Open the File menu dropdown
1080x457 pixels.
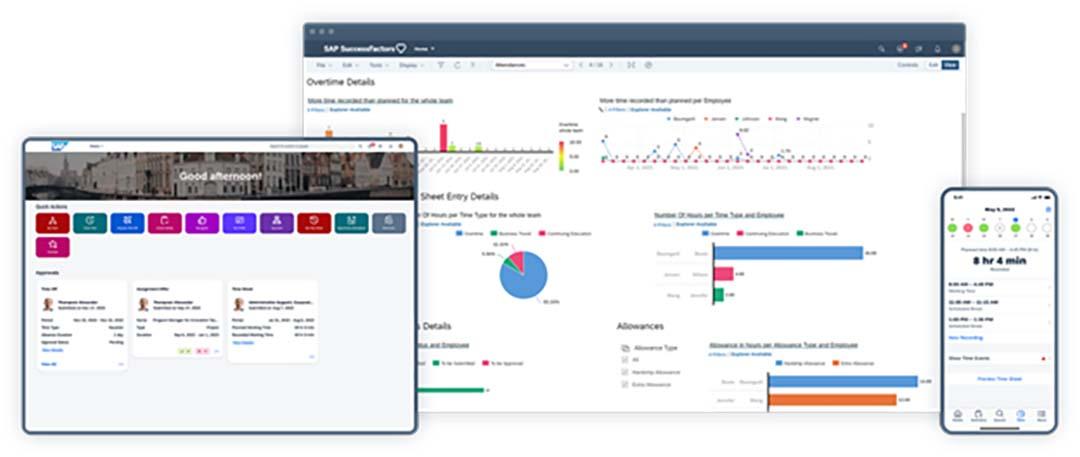coord(324,65)
